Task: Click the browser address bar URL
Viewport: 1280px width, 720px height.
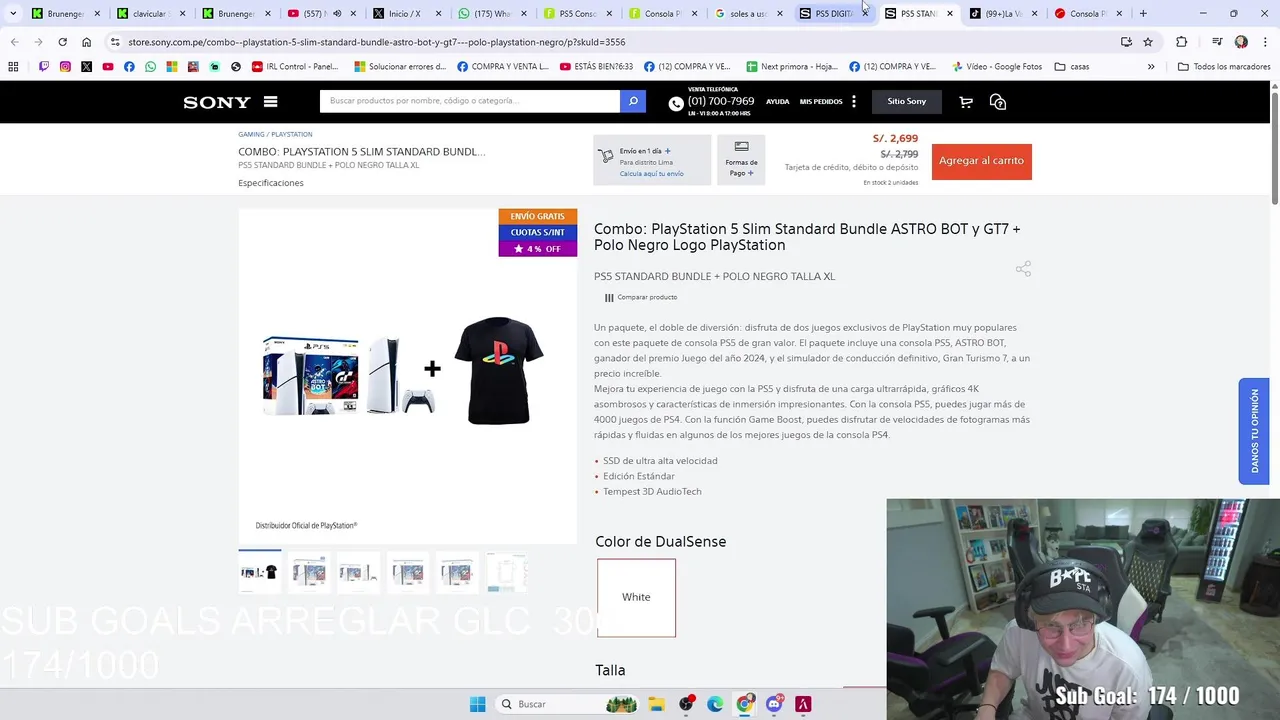Action: point(376,42)
